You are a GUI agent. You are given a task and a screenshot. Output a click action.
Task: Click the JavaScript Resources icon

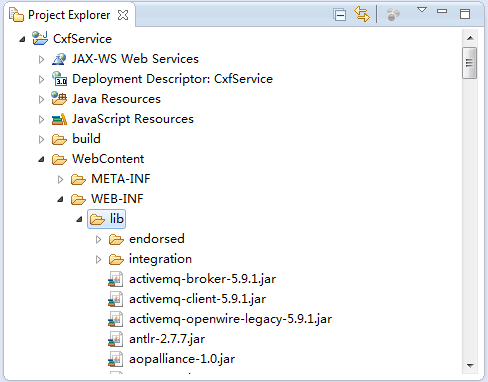(59, 119)
